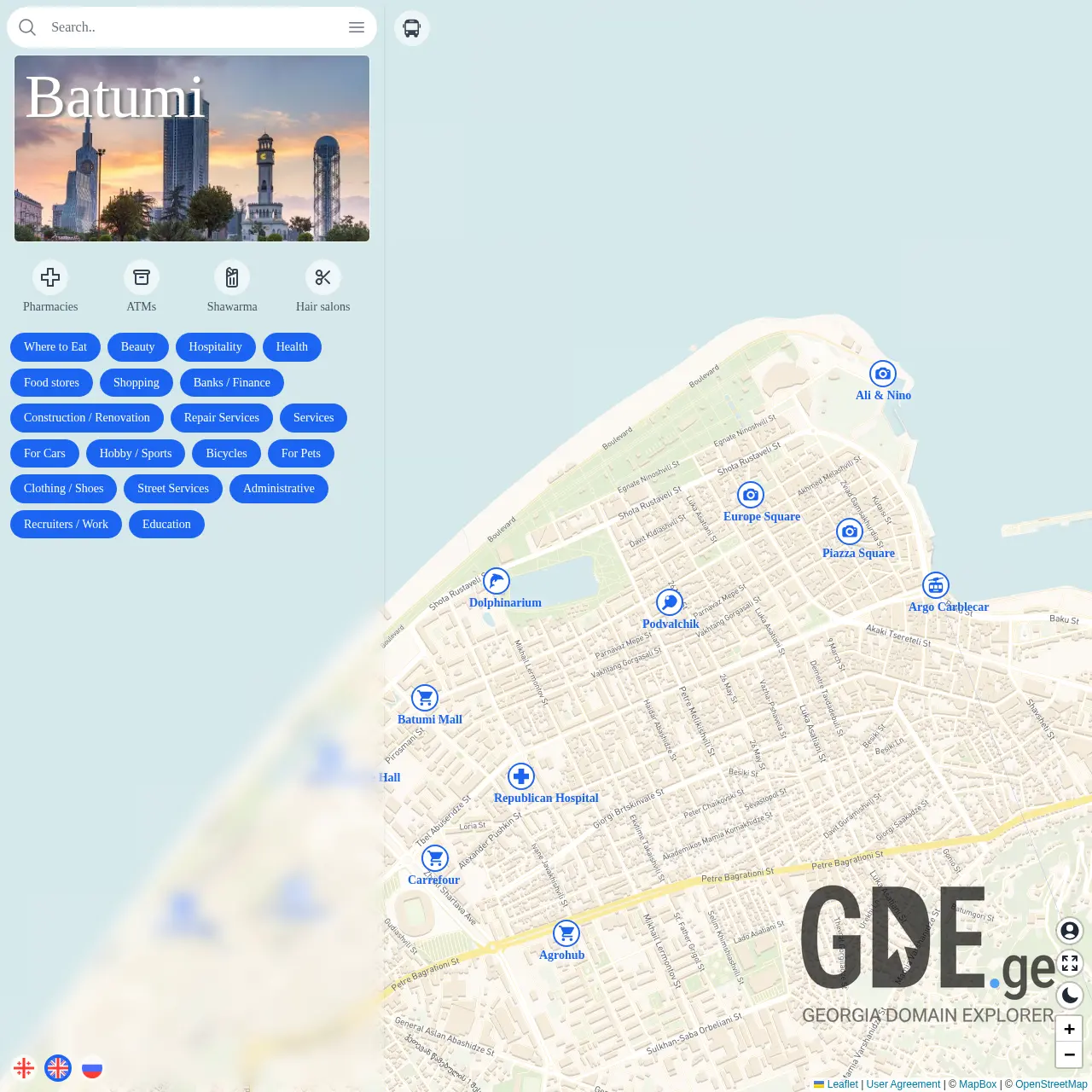Click the Carrefour shopping cart marker
The height and width of the screenshot is (1092, 1092).
(434, 858)
